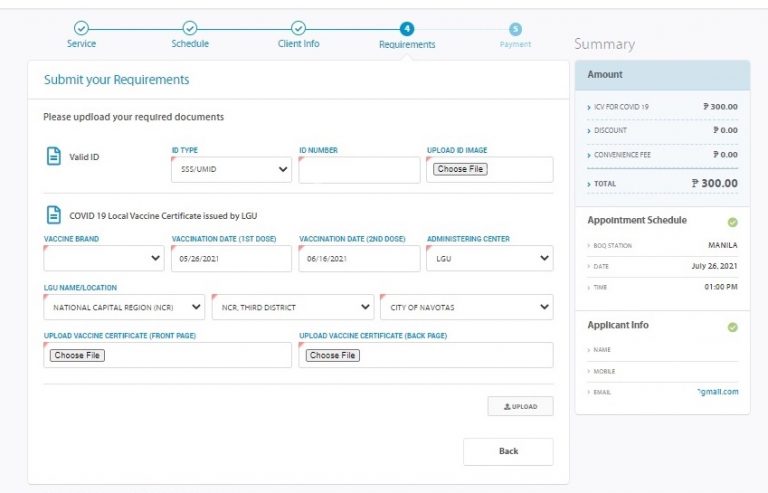Click the Valid ID document icon
768x493 pixels.
53,157
